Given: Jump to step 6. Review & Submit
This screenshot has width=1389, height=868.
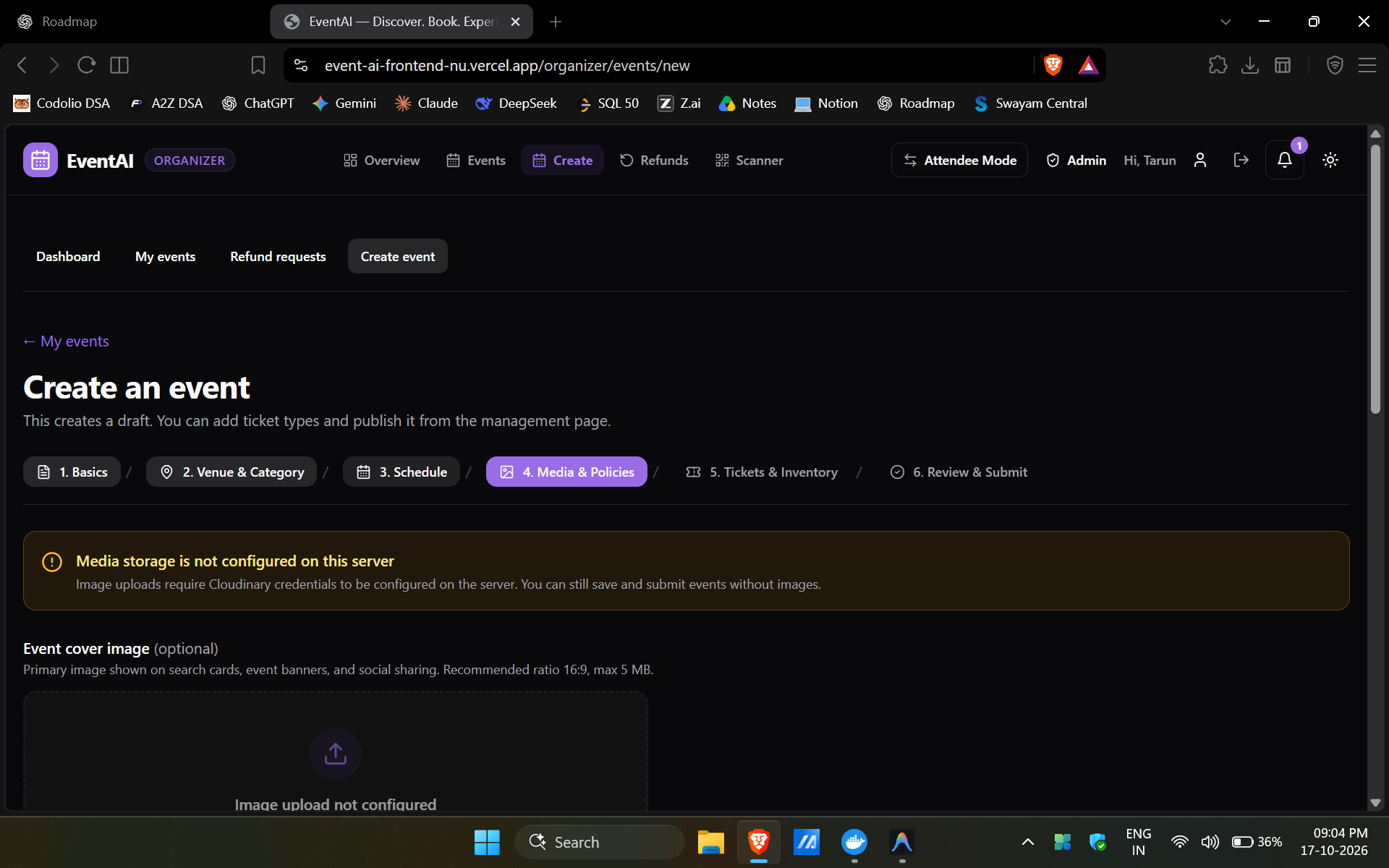Looking at the screenshot, I should click(959, 472).
